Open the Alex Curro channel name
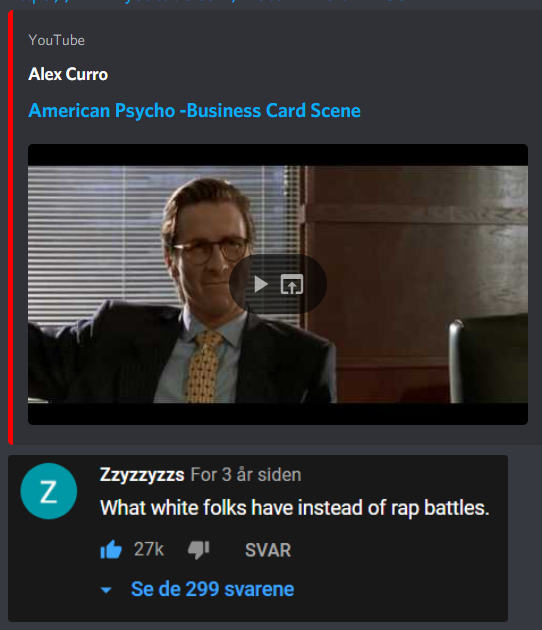Image resolution: width=542 pixels, height=630 pixels. pos(68,74)
